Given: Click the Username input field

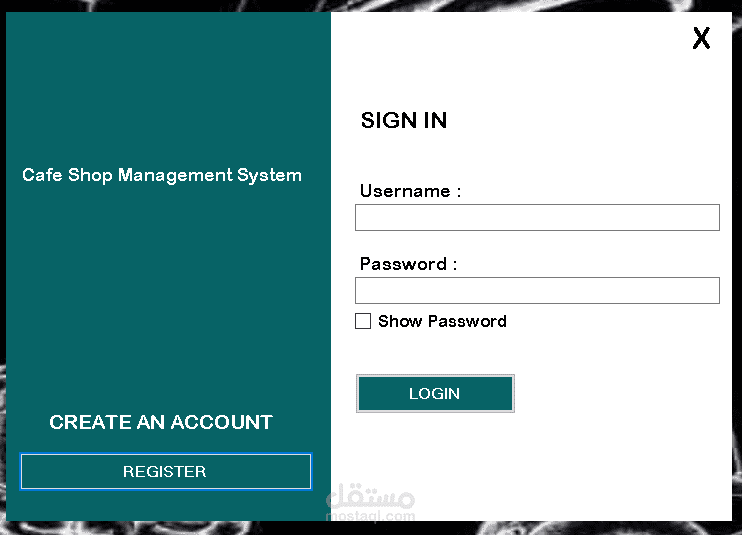Looking at the screenshot, I should 537,218.
